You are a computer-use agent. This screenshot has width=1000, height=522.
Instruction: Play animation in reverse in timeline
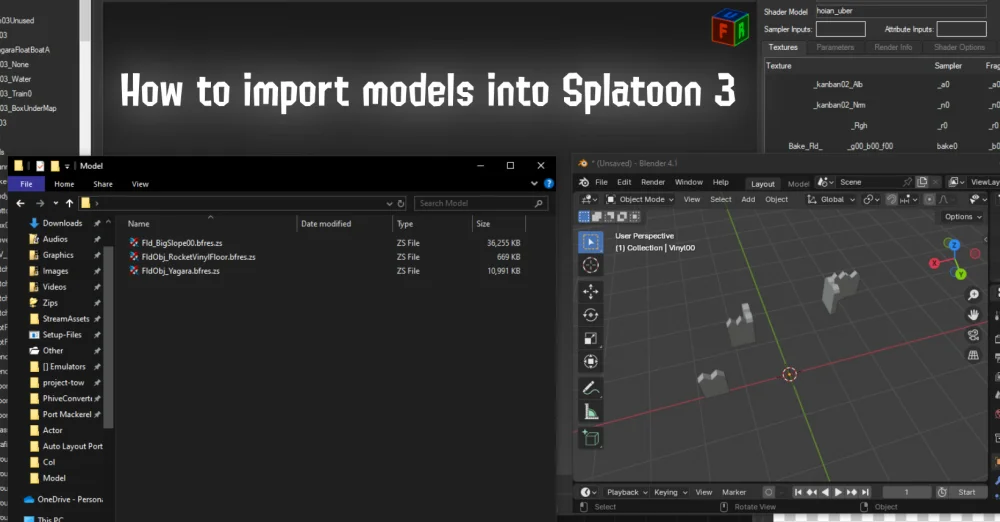[825, 492]
